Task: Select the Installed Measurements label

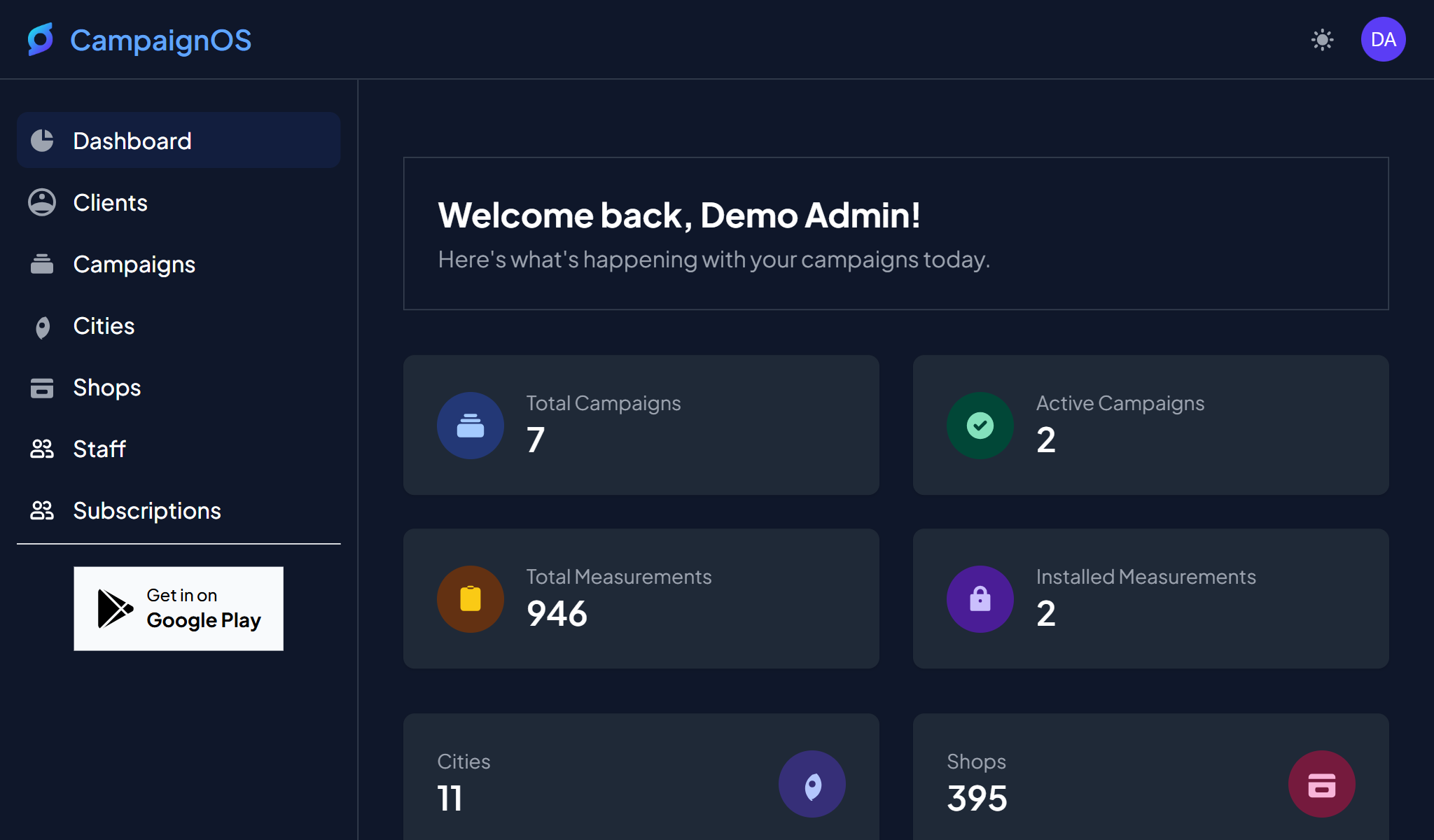Action: tap(1146, 577)
